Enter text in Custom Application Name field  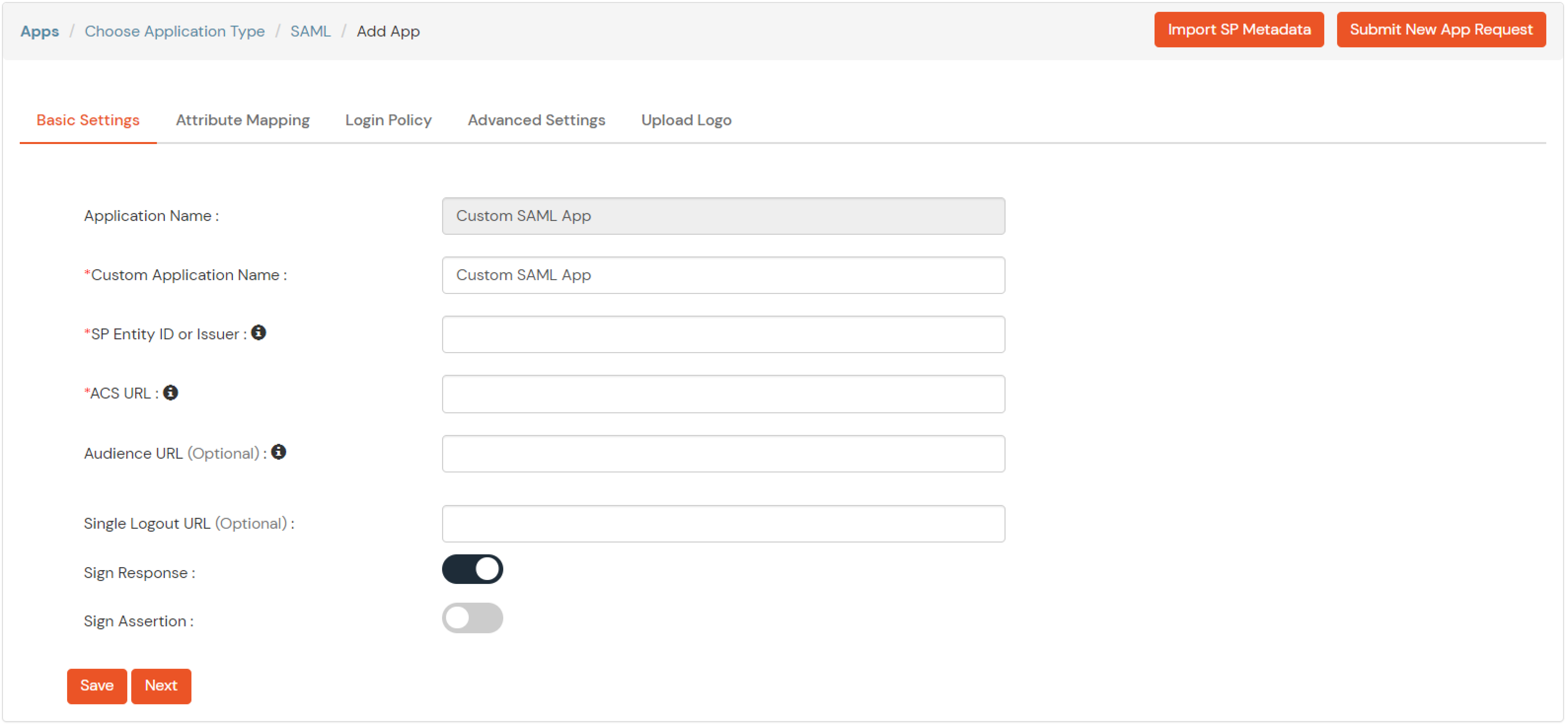tap(724, 275)
